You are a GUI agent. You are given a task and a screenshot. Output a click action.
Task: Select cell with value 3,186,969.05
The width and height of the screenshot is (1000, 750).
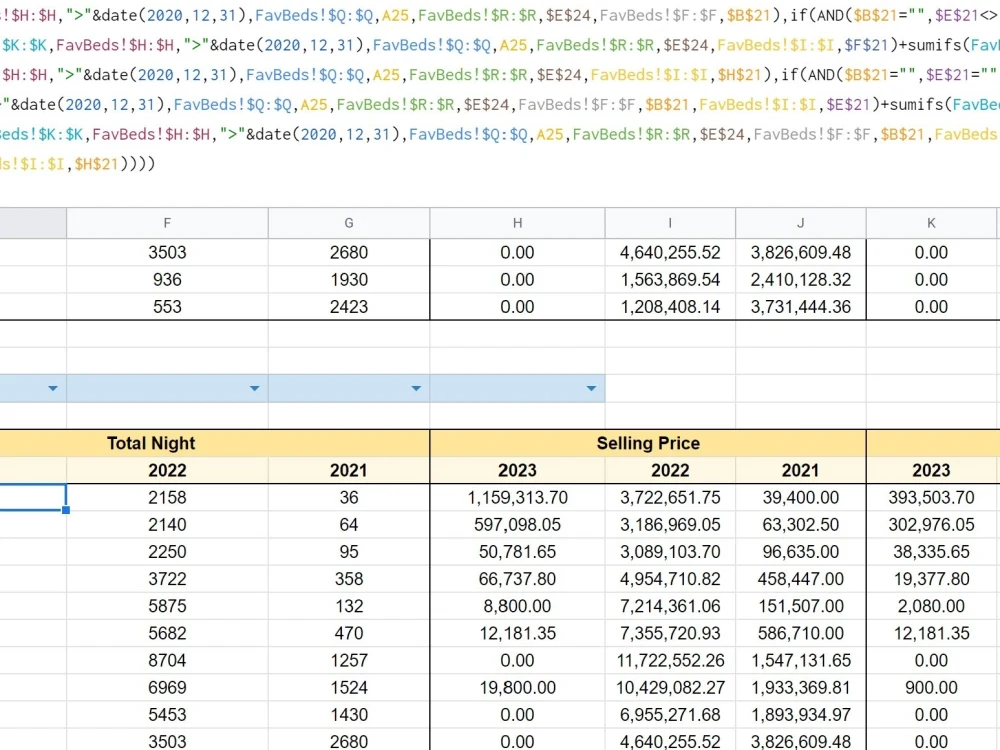click(x=670, y=525)
